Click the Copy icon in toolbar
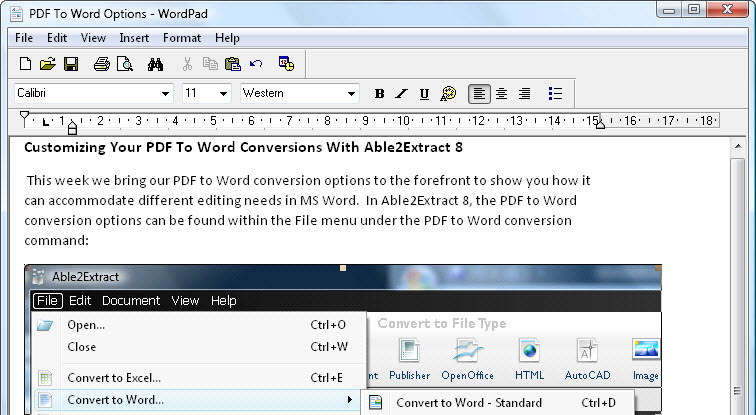 [x=210, y=64]
